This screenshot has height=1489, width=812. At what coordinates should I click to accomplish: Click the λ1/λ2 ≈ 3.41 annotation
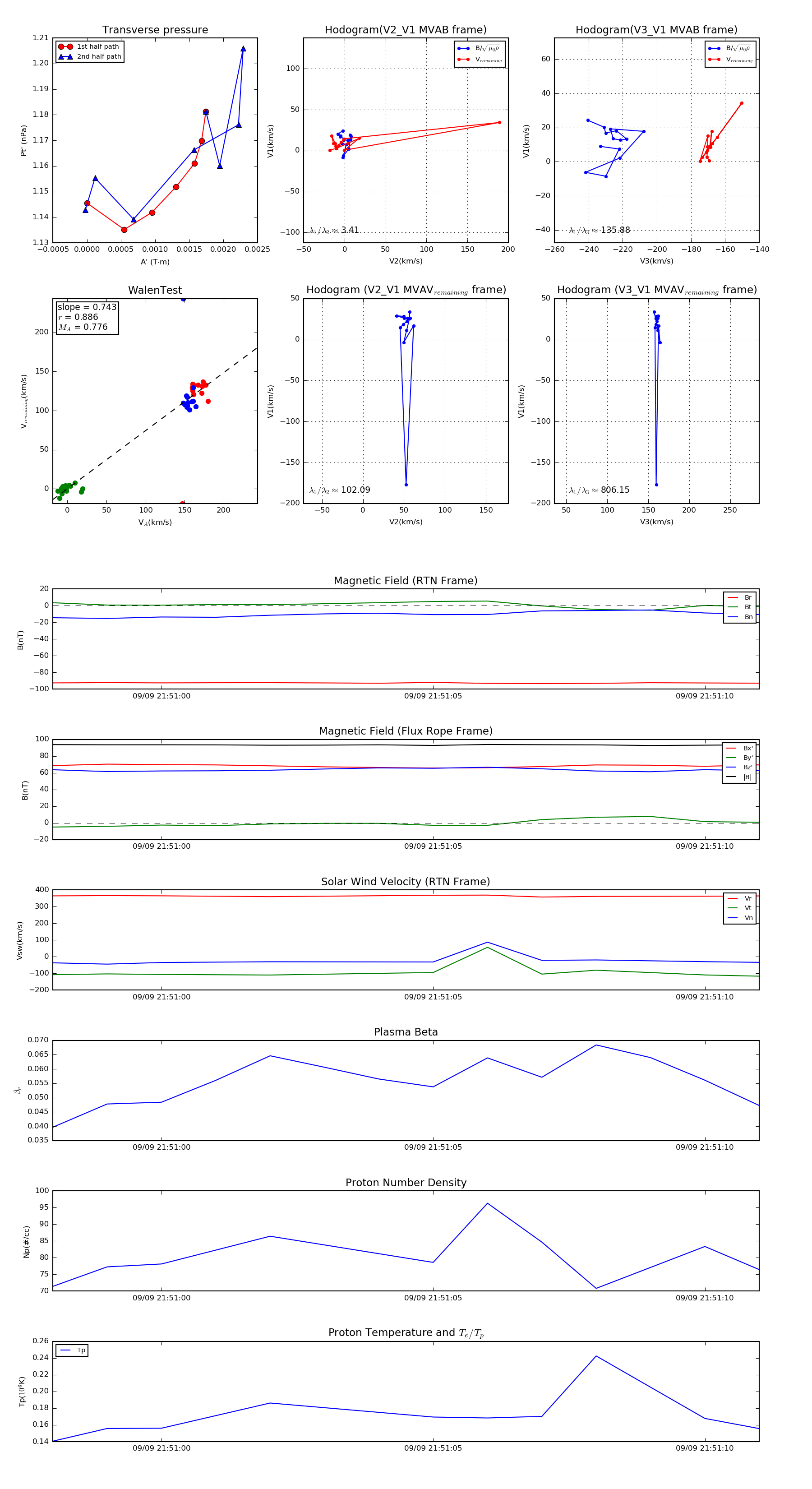(x=334, y=230)
